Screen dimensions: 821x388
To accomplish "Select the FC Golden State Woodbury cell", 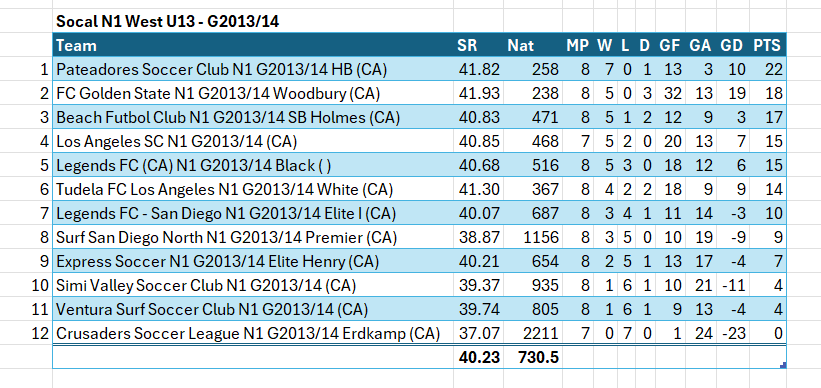I will (253, 93).
